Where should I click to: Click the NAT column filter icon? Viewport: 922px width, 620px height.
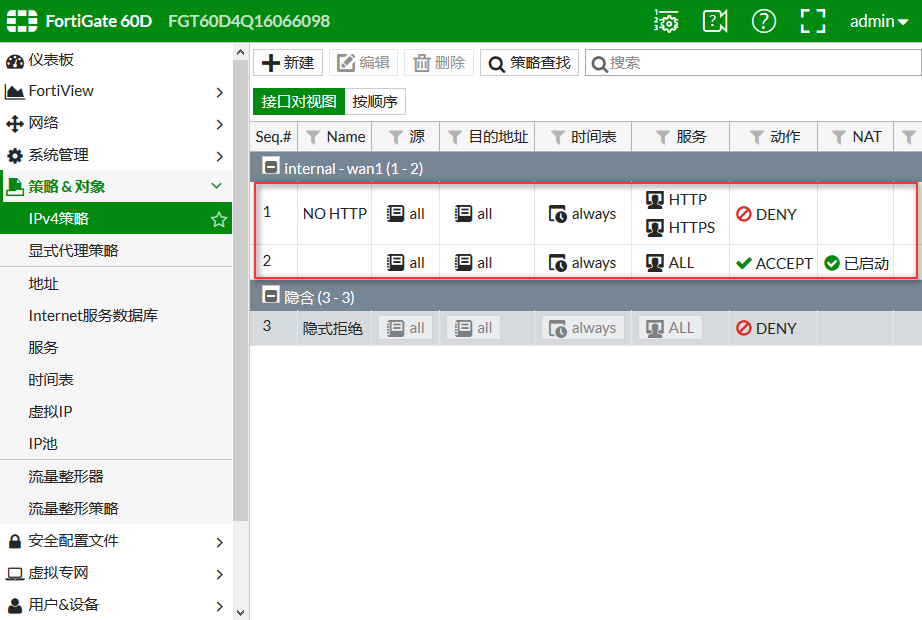(x=839, y=138)
